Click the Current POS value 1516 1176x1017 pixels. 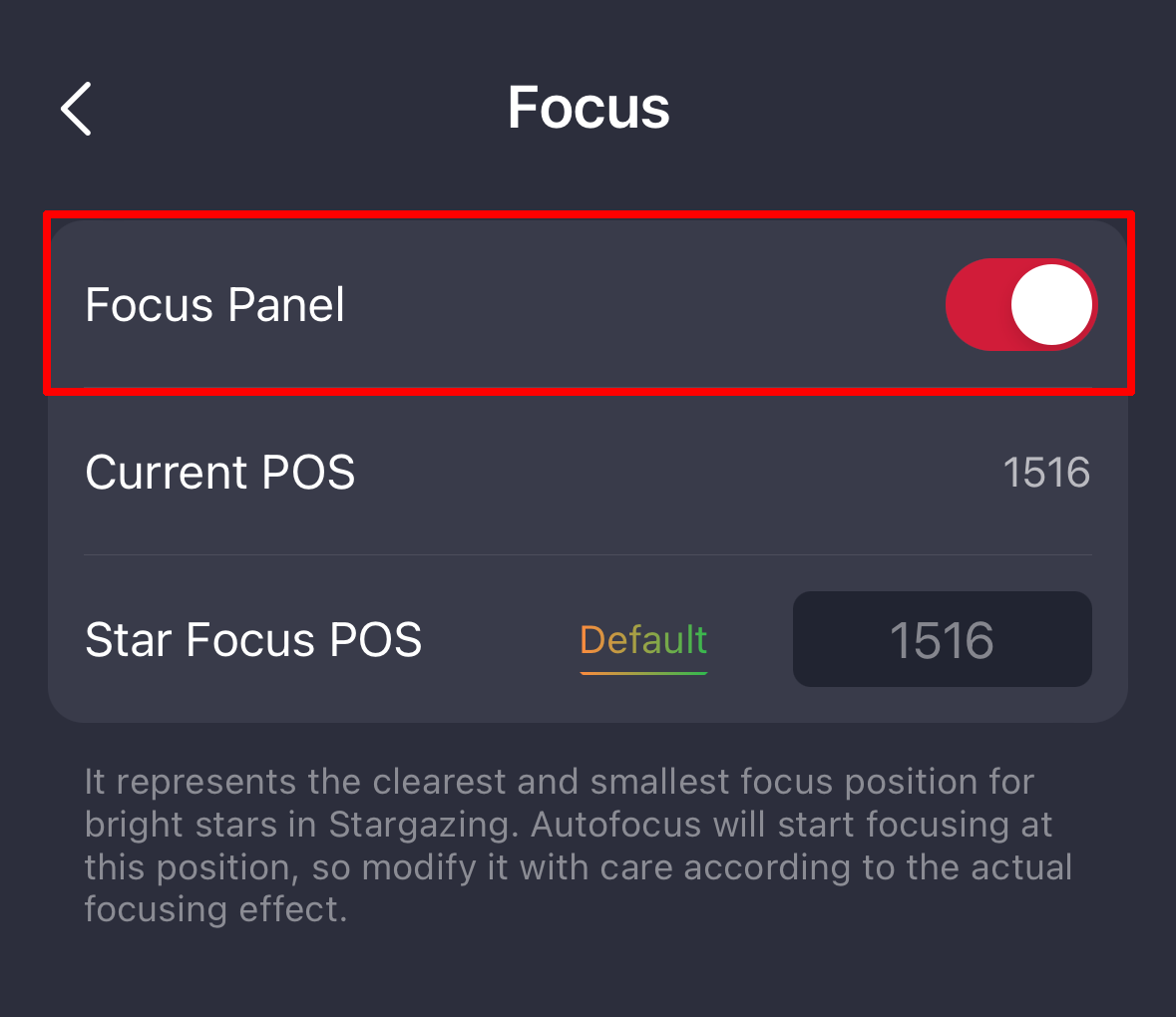coord(1046,473)
